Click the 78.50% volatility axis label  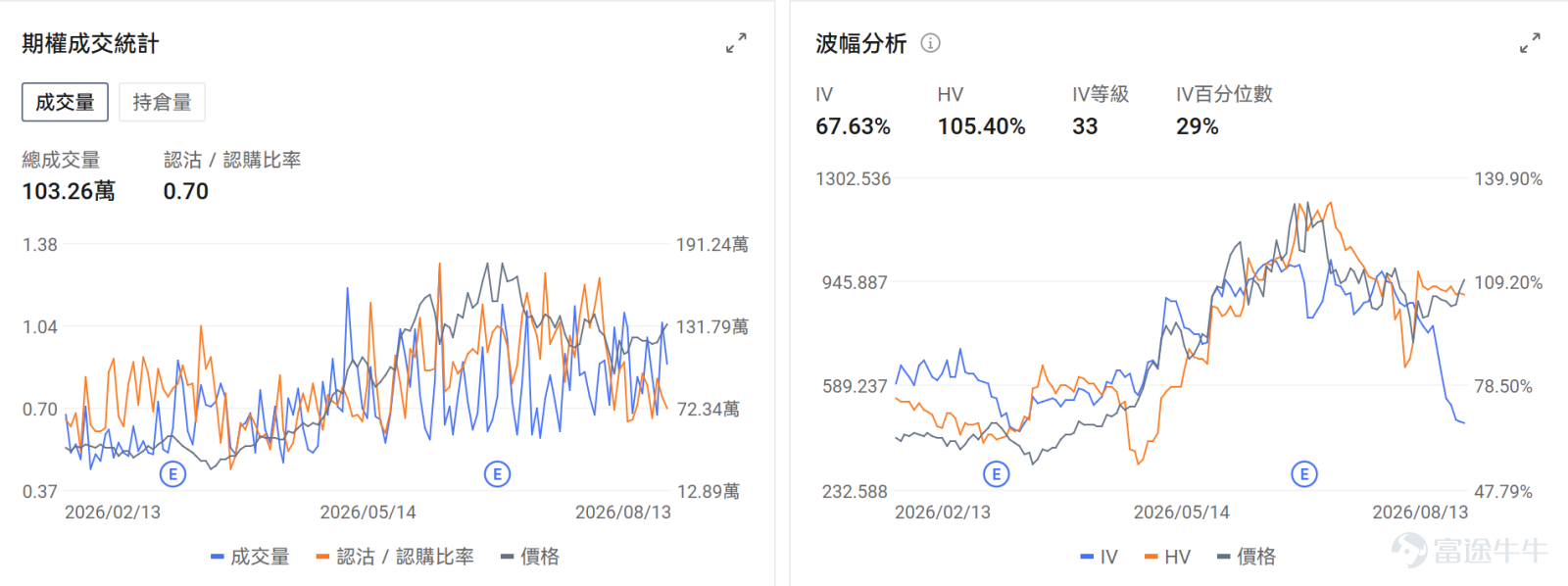coord(1503,386)
